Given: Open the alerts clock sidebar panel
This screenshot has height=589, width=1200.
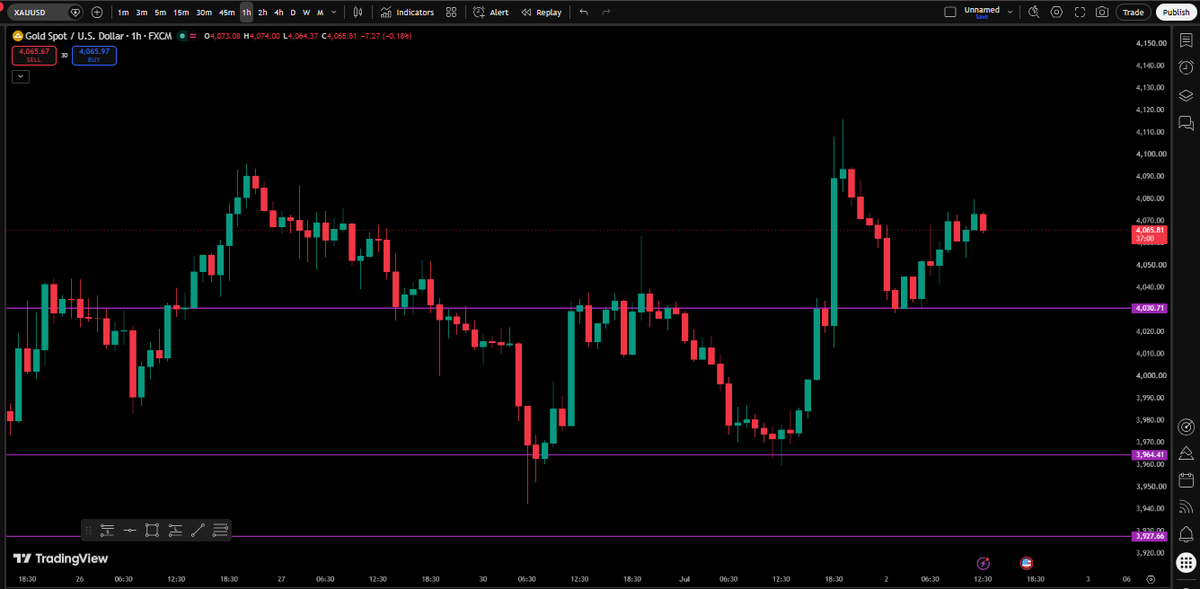Looking at the screenshot, I should coord(1186,69).
